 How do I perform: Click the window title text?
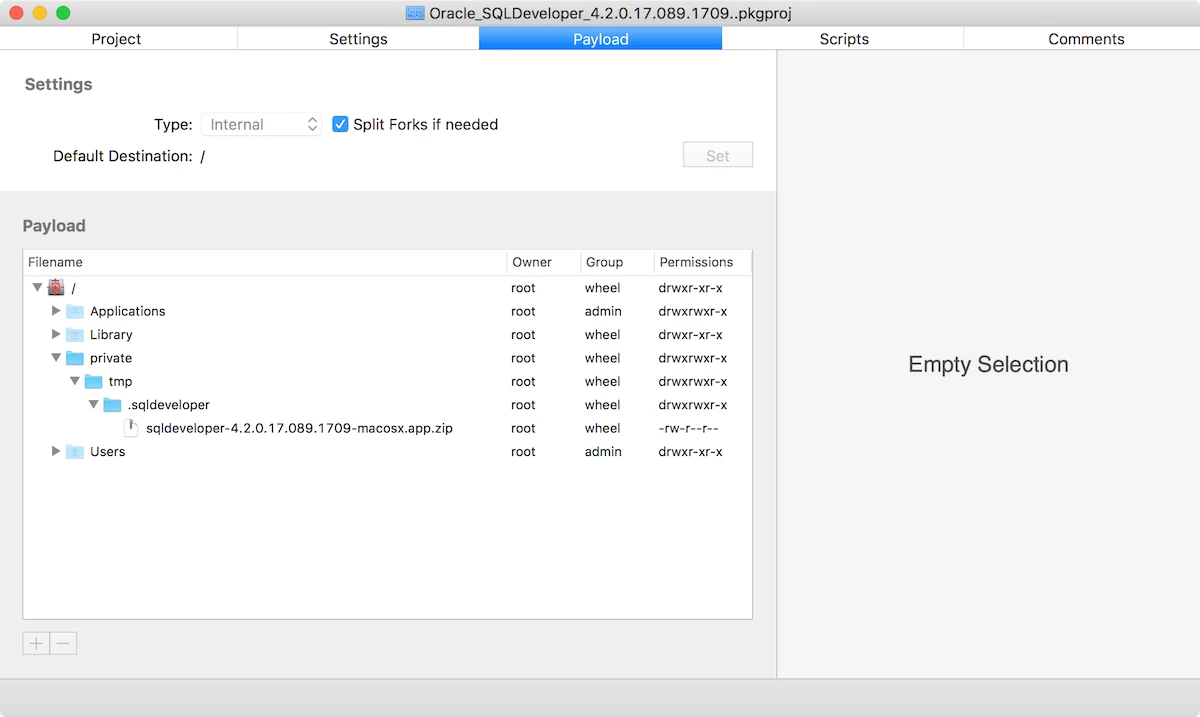click(611, 13)
